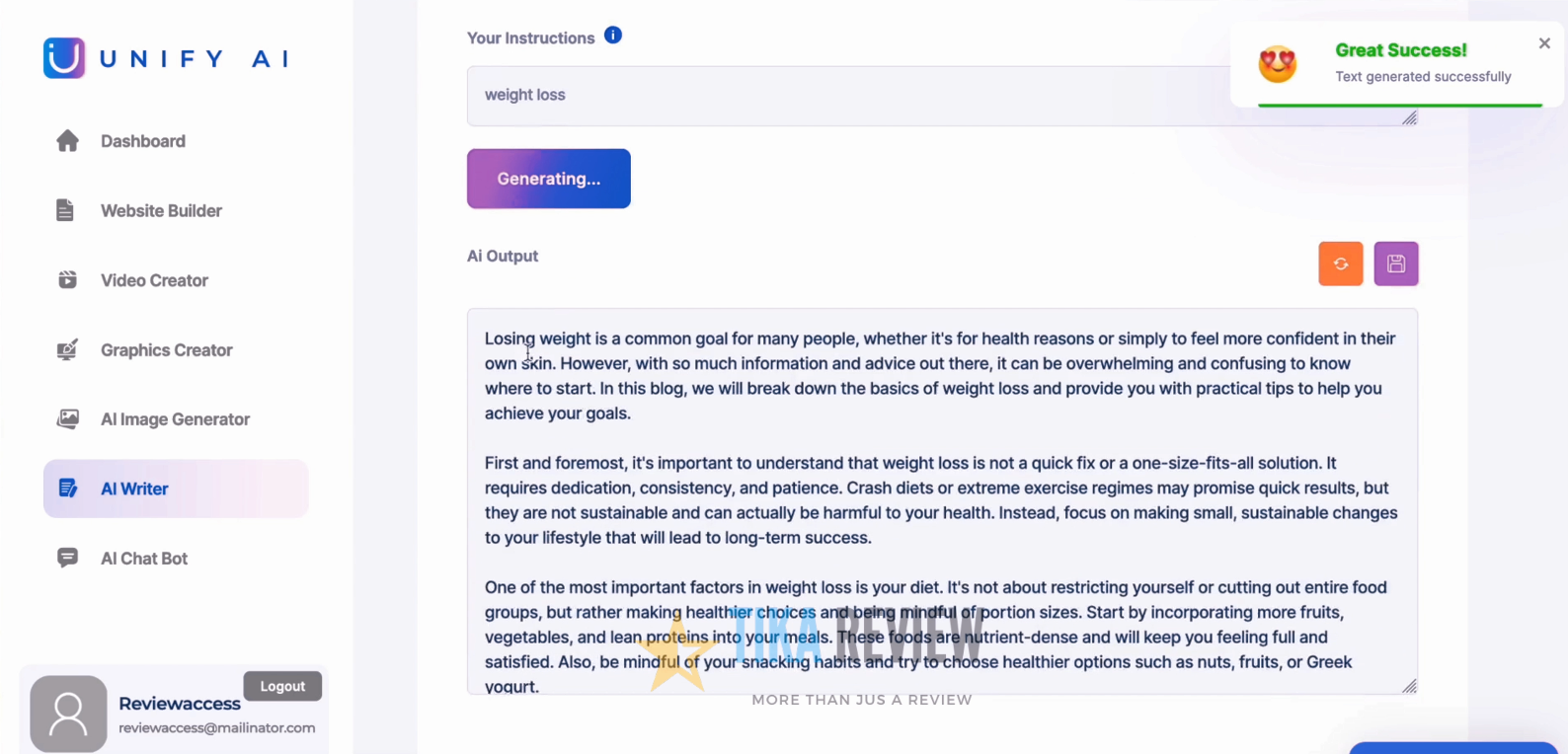Click the Website Builder document icon
1568x754 pixels.
pyautogui.click(x=65, y=209)
